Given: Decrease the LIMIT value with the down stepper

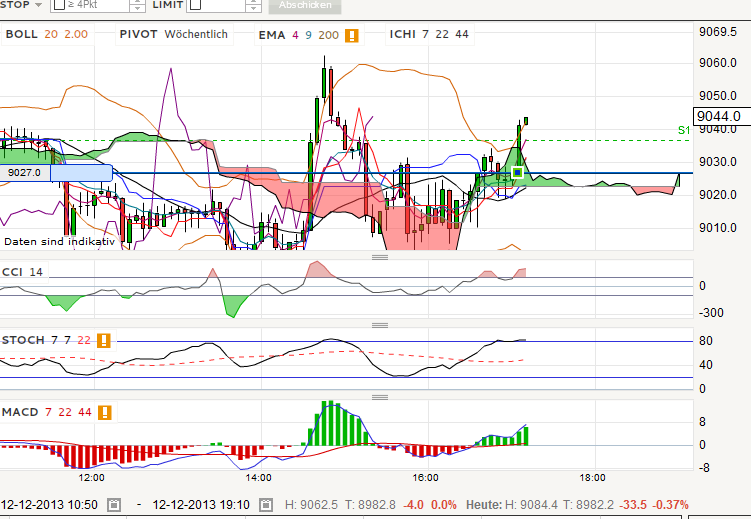Looking at the screenshot, I should click(253, 8).
